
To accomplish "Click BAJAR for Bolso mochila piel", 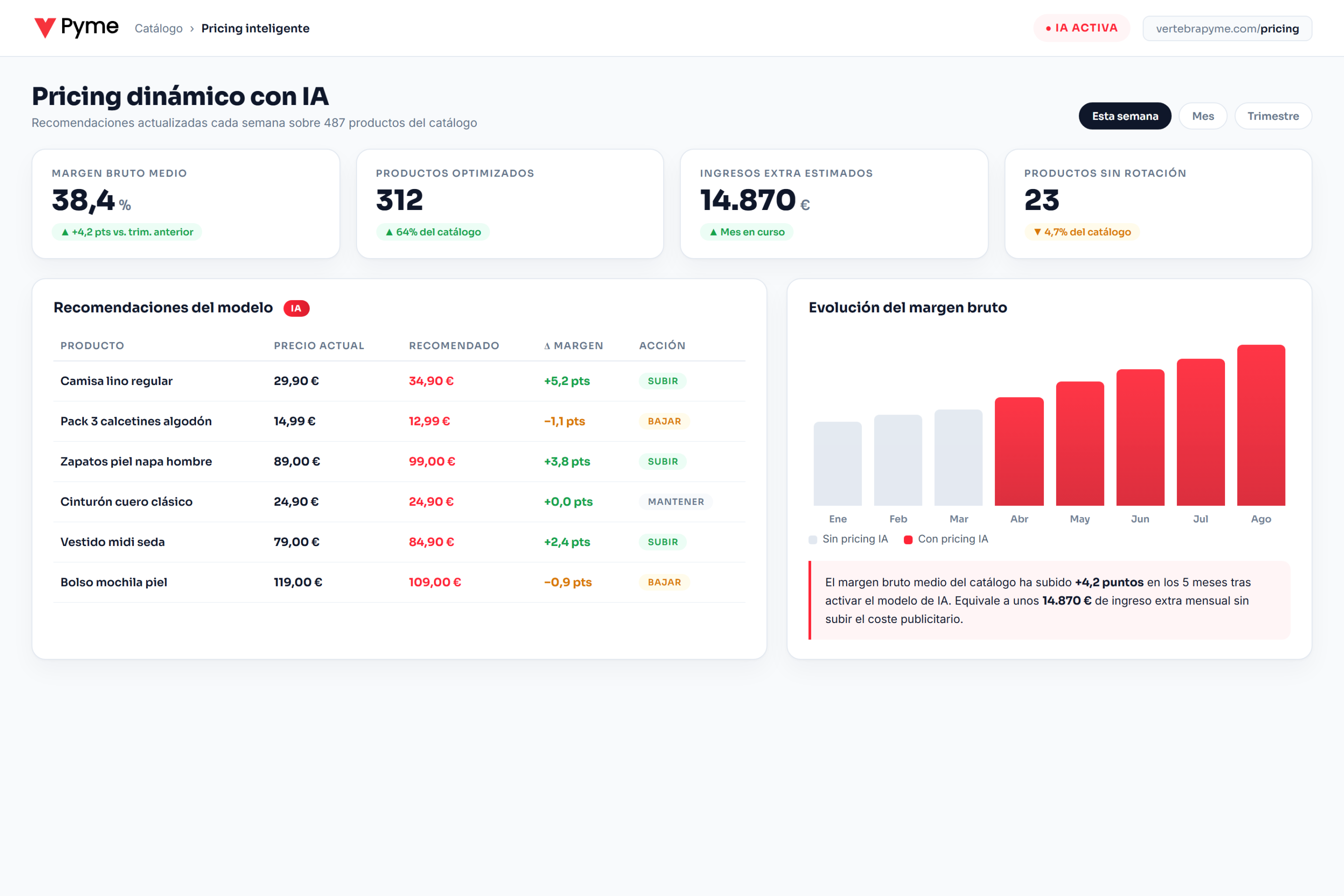I will point(664,582).
